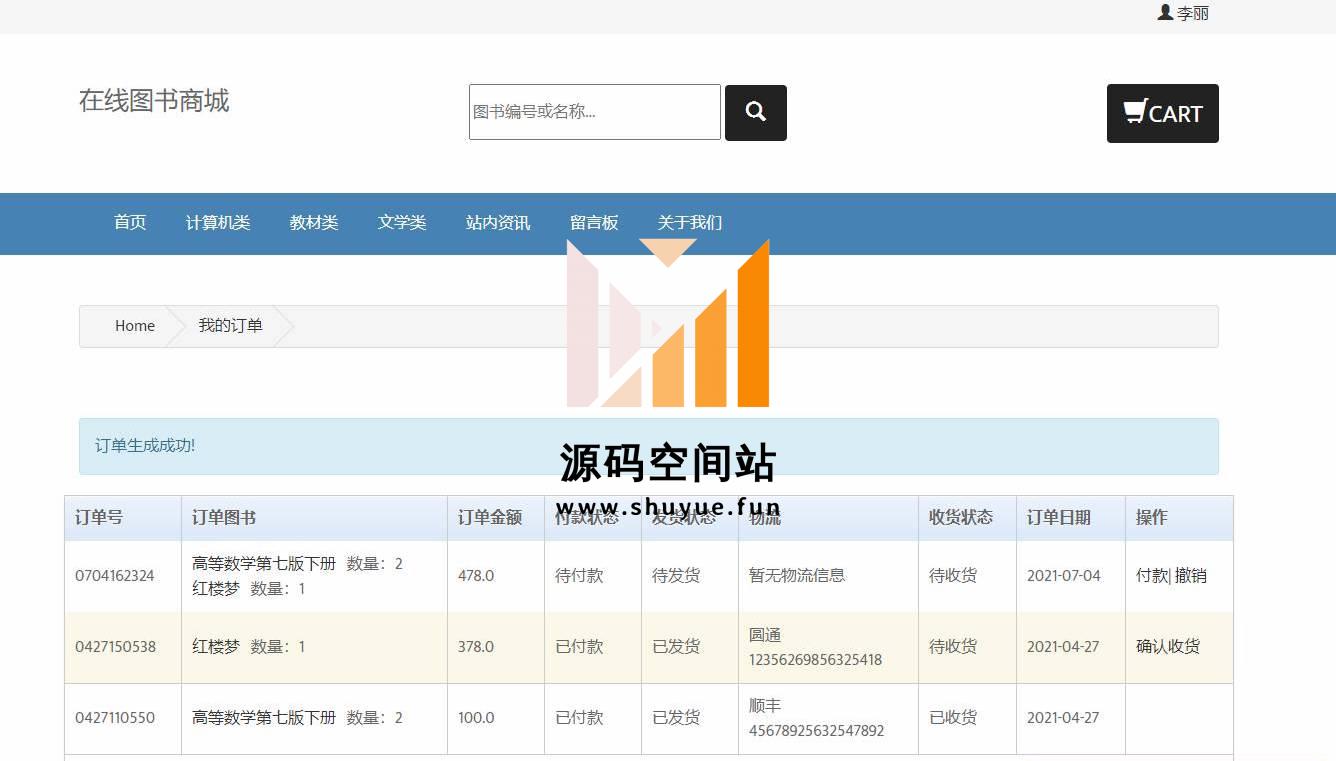Click the 在线图书商城 site title
The height and width of the screenshot is (761, 1336).
pyautogui.click(x=154, y=101)
